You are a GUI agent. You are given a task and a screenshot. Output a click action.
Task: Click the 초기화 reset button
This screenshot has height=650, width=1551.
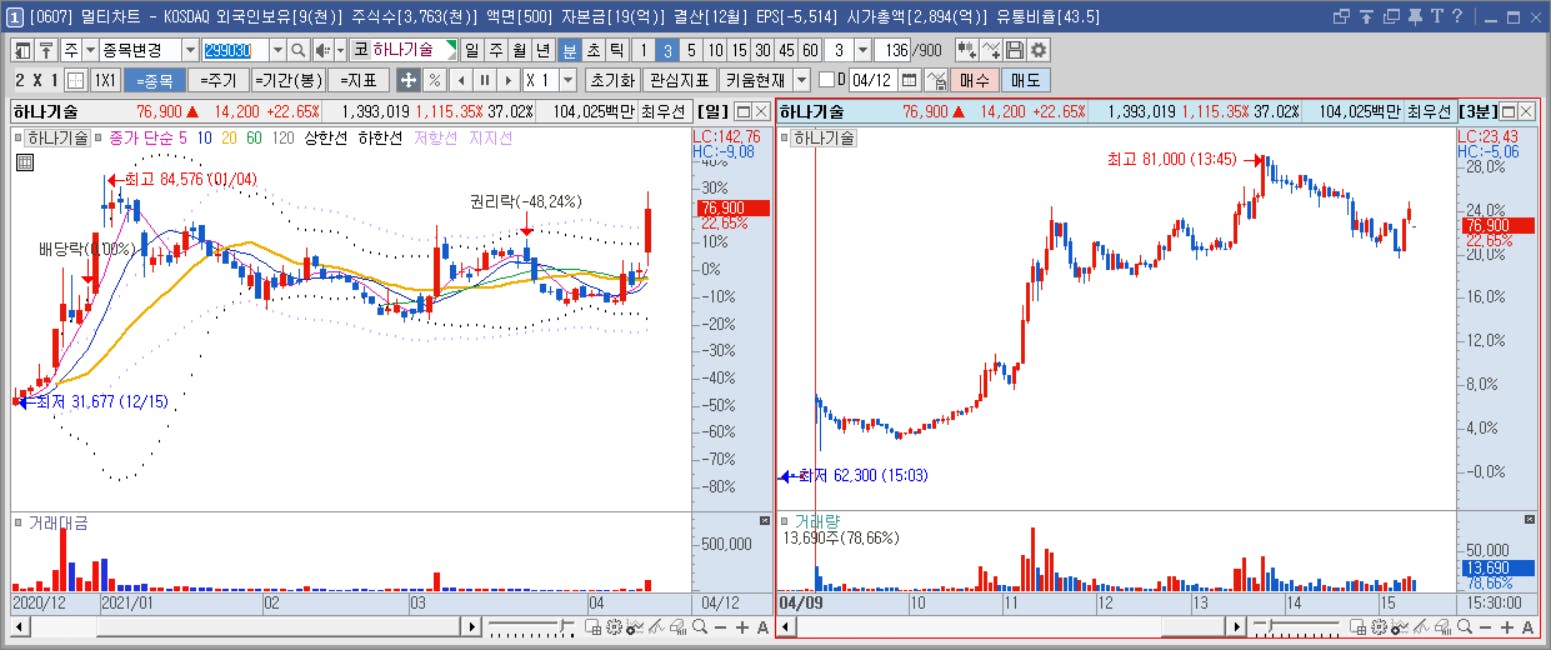pos(612,80)
